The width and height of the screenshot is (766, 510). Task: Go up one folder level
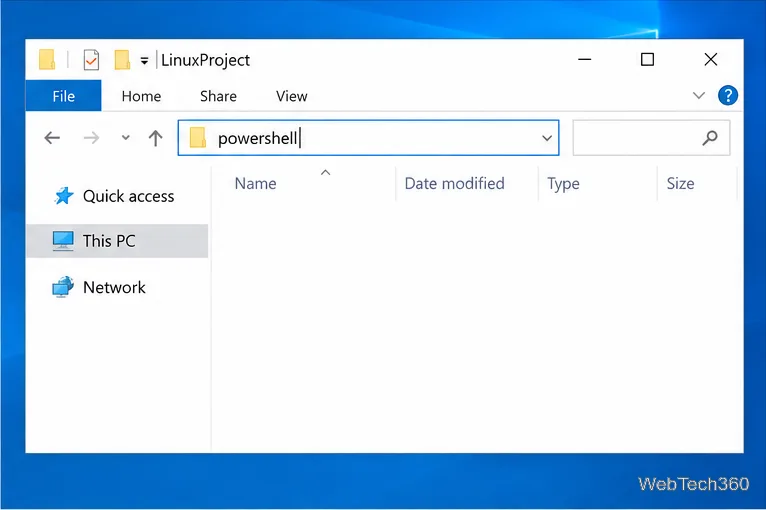pos(155,138)
